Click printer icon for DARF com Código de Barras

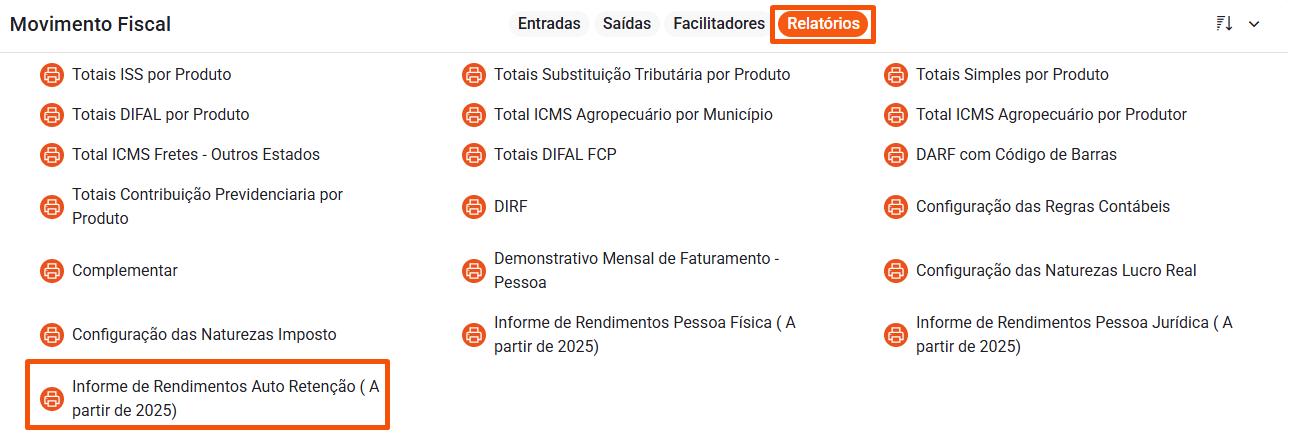click(x=895, y=155)
